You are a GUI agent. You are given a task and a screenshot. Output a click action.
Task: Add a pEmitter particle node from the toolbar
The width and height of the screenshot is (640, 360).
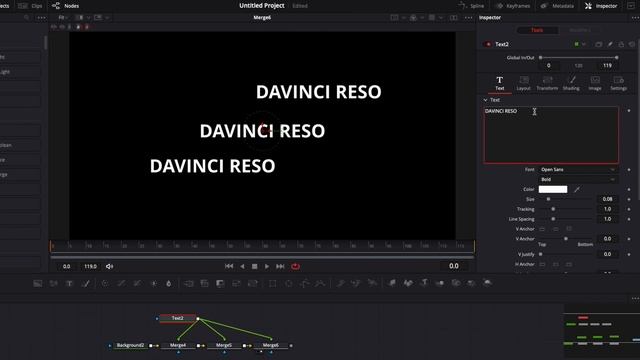pos(340,283)
